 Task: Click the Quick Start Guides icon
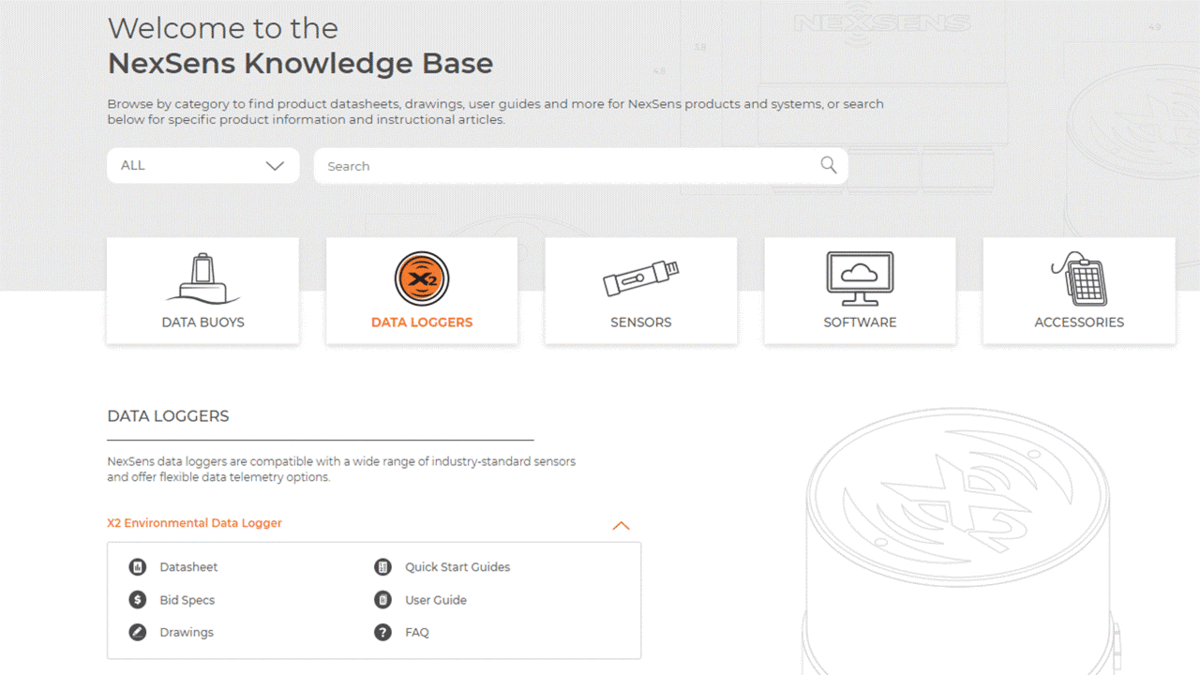pos(382,567)
